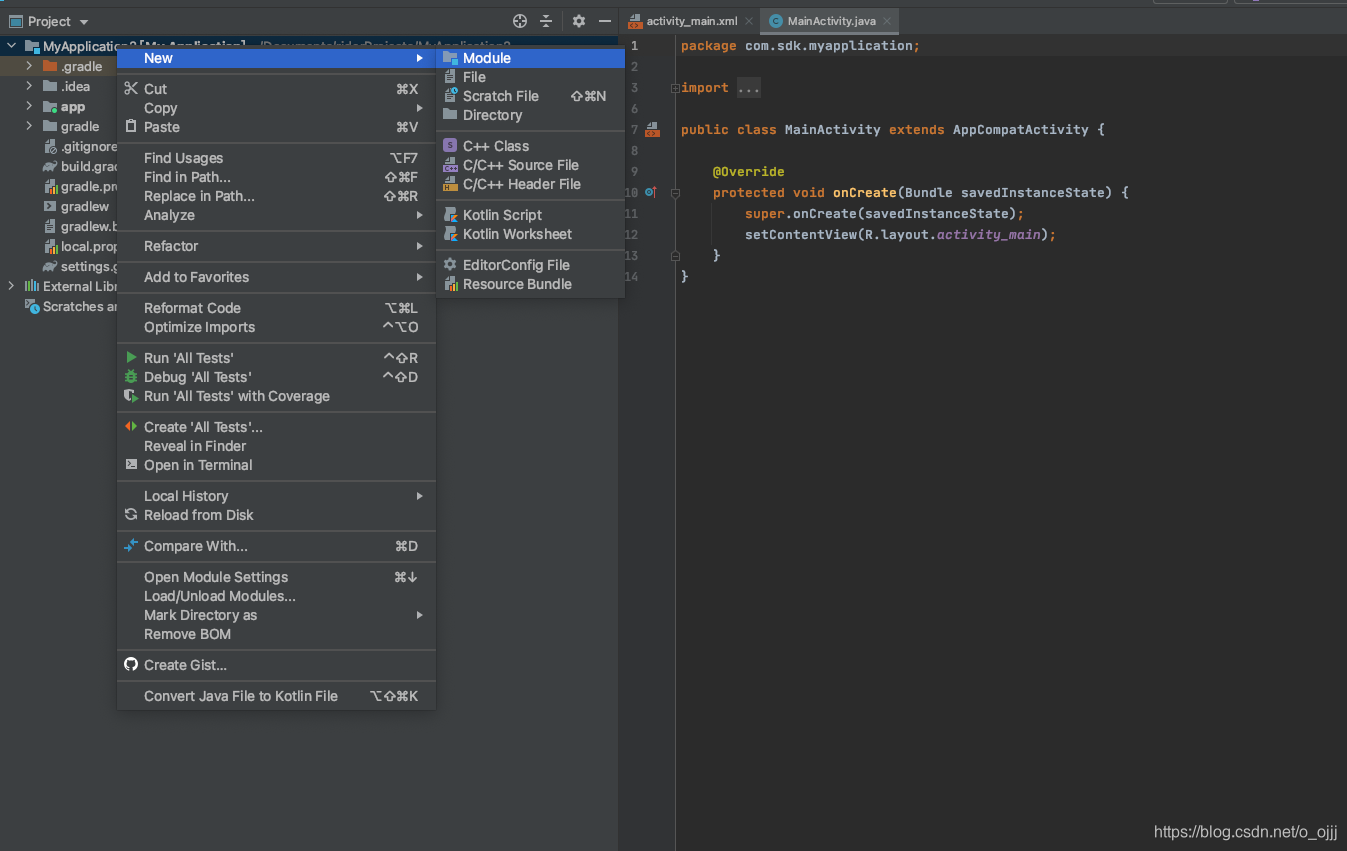Create a new C++ Class
Screen dimensions: 1347x851
(531, 146)
